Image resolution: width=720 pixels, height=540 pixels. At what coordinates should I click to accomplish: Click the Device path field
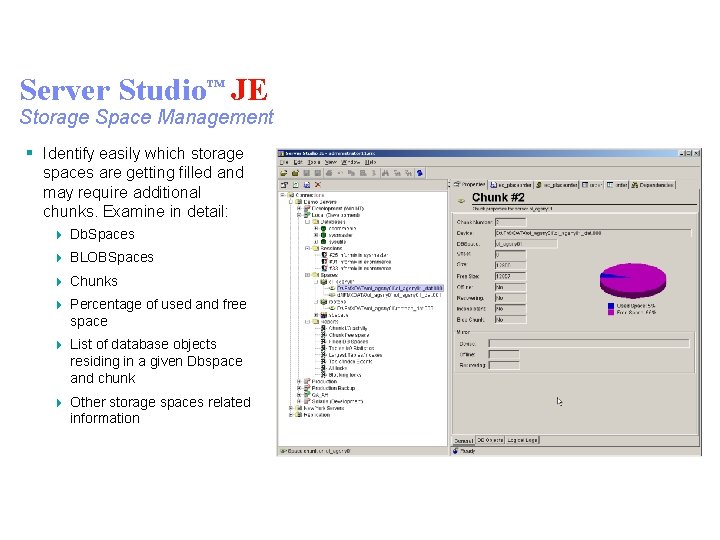[x=593, y=233]
